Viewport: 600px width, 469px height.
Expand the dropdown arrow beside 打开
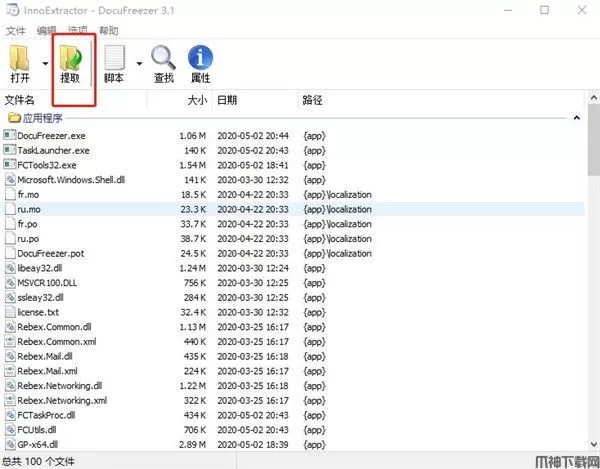[45, 64]
